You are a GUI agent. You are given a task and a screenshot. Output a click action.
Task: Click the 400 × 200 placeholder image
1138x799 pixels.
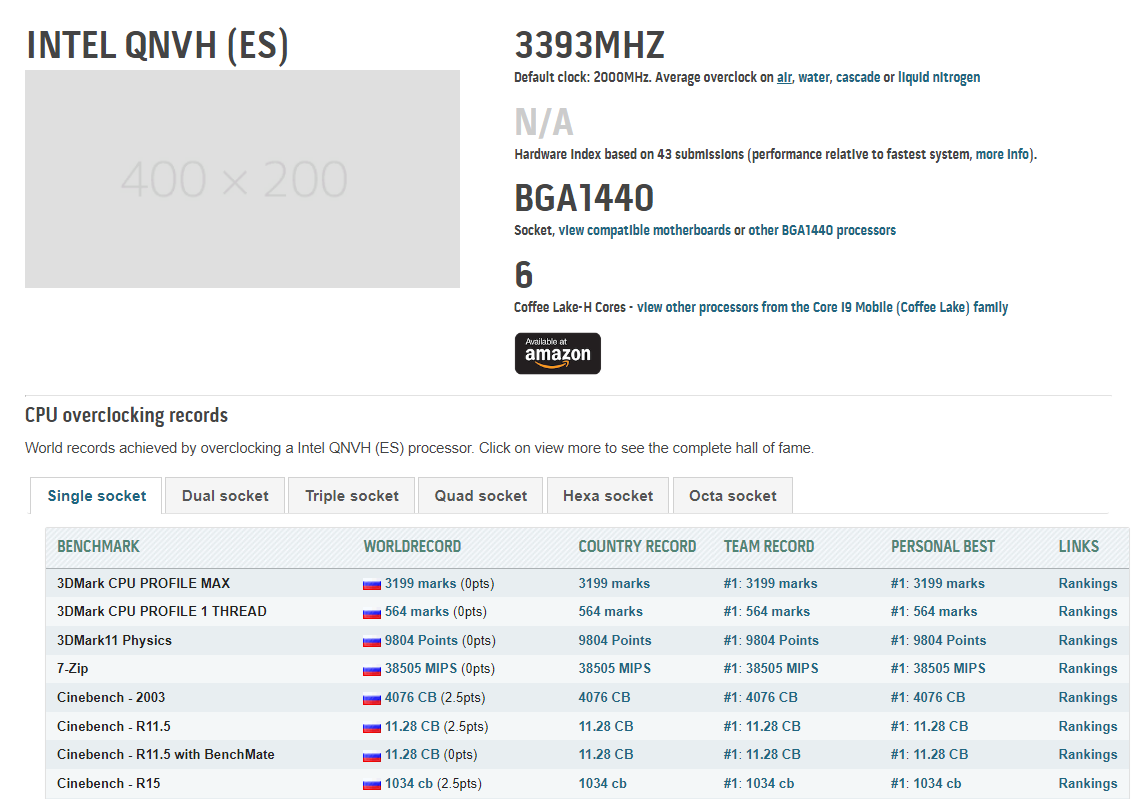[x=242, y=179]
